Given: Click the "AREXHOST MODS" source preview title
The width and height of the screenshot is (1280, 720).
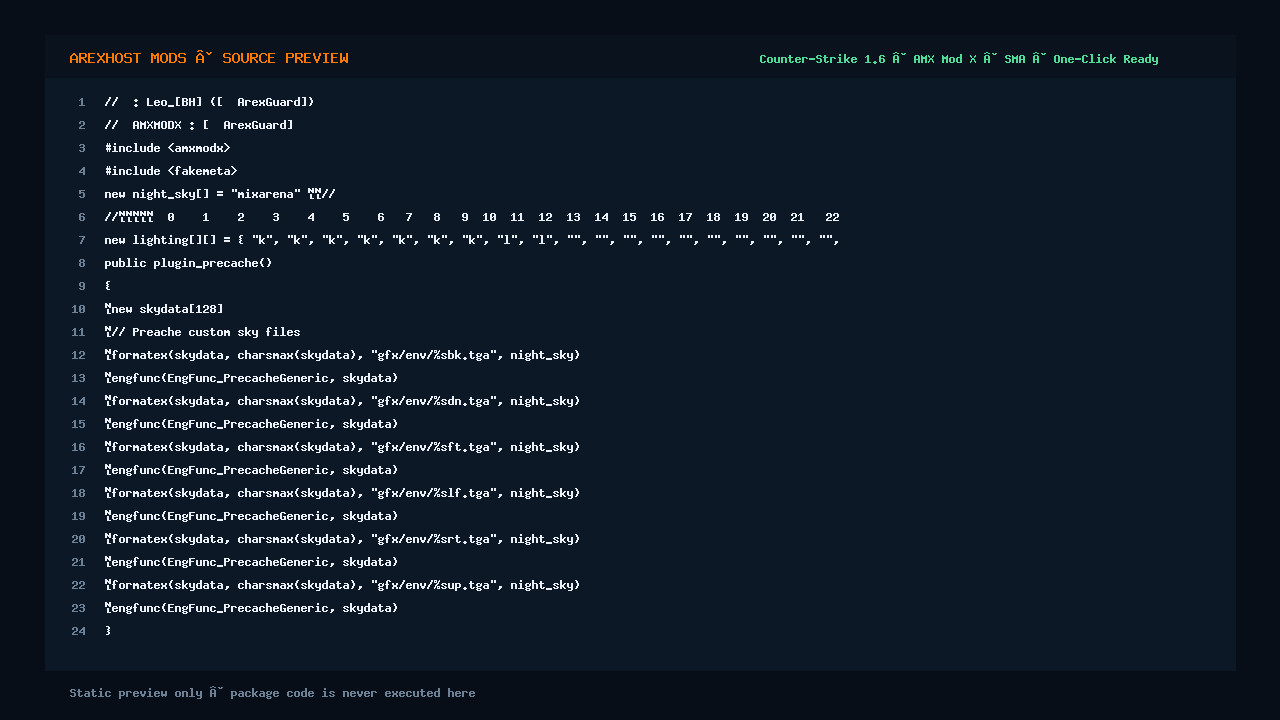Looking at the screenshot, I should pos(209,58).
